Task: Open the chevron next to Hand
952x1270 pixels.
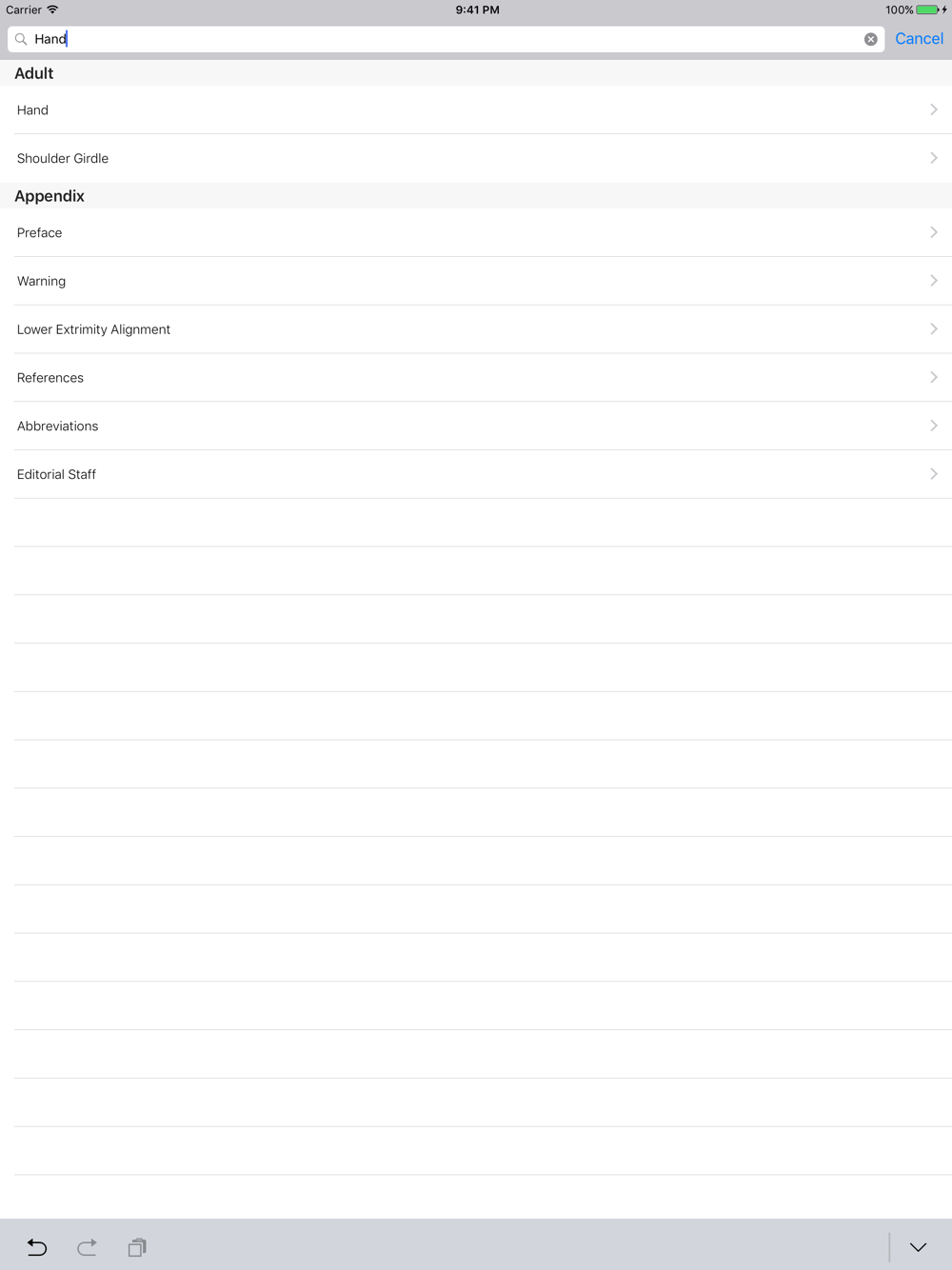Action: coord(934,109)
